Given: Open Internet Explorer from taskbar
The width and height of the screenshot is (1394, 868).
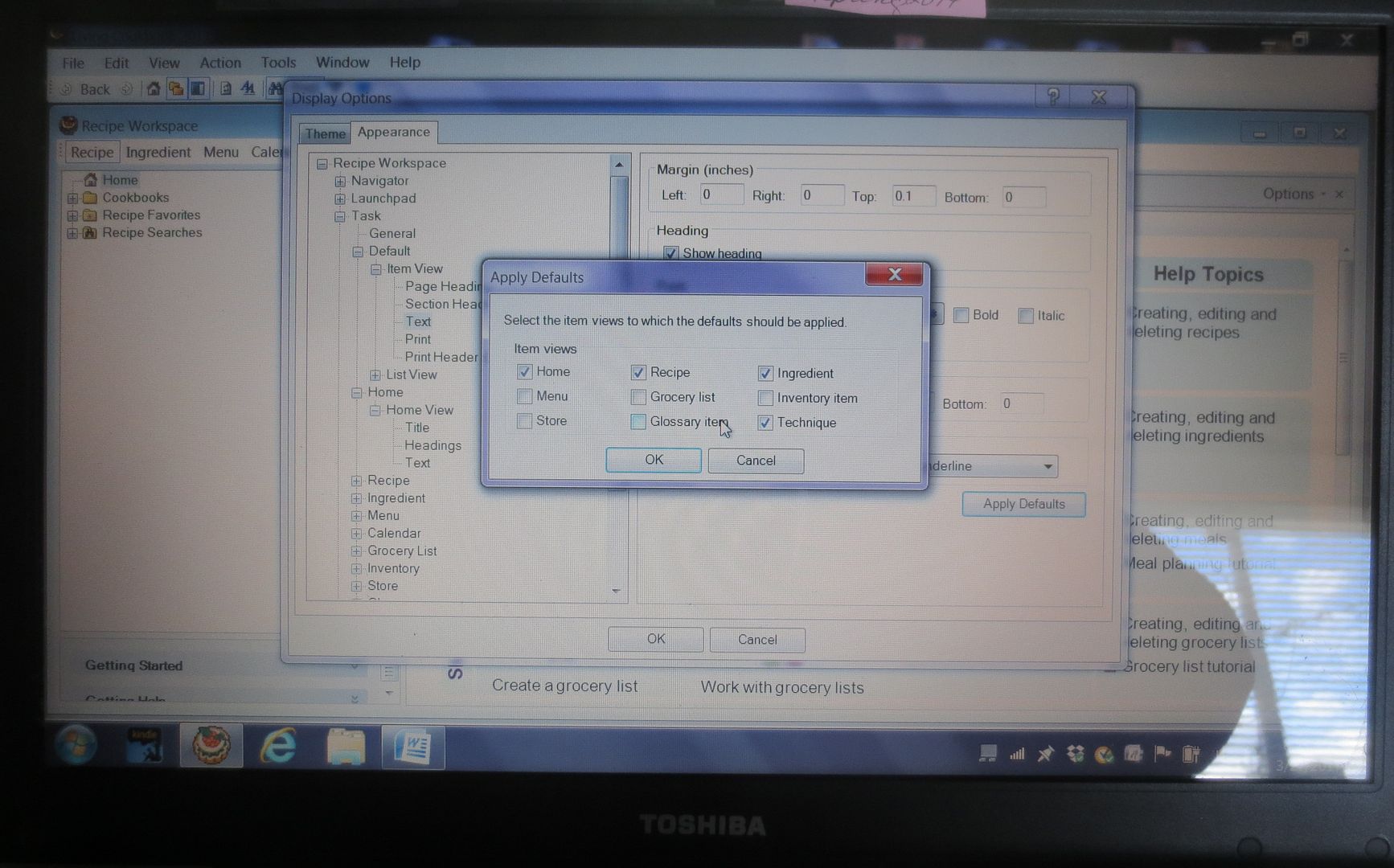Looking at the screenshot, I should [278, 746].
